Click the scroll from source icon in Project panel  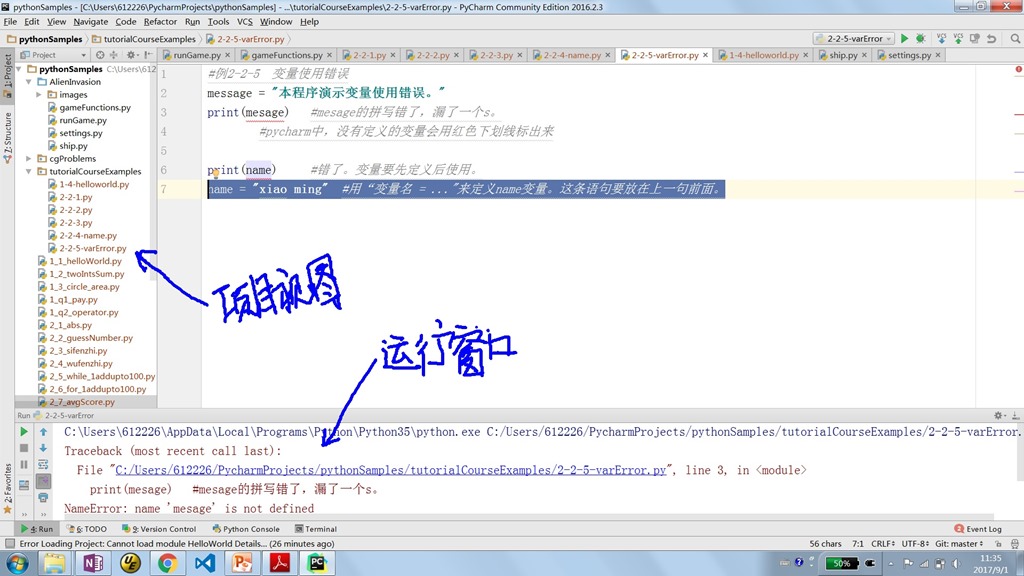pos(100,55)
